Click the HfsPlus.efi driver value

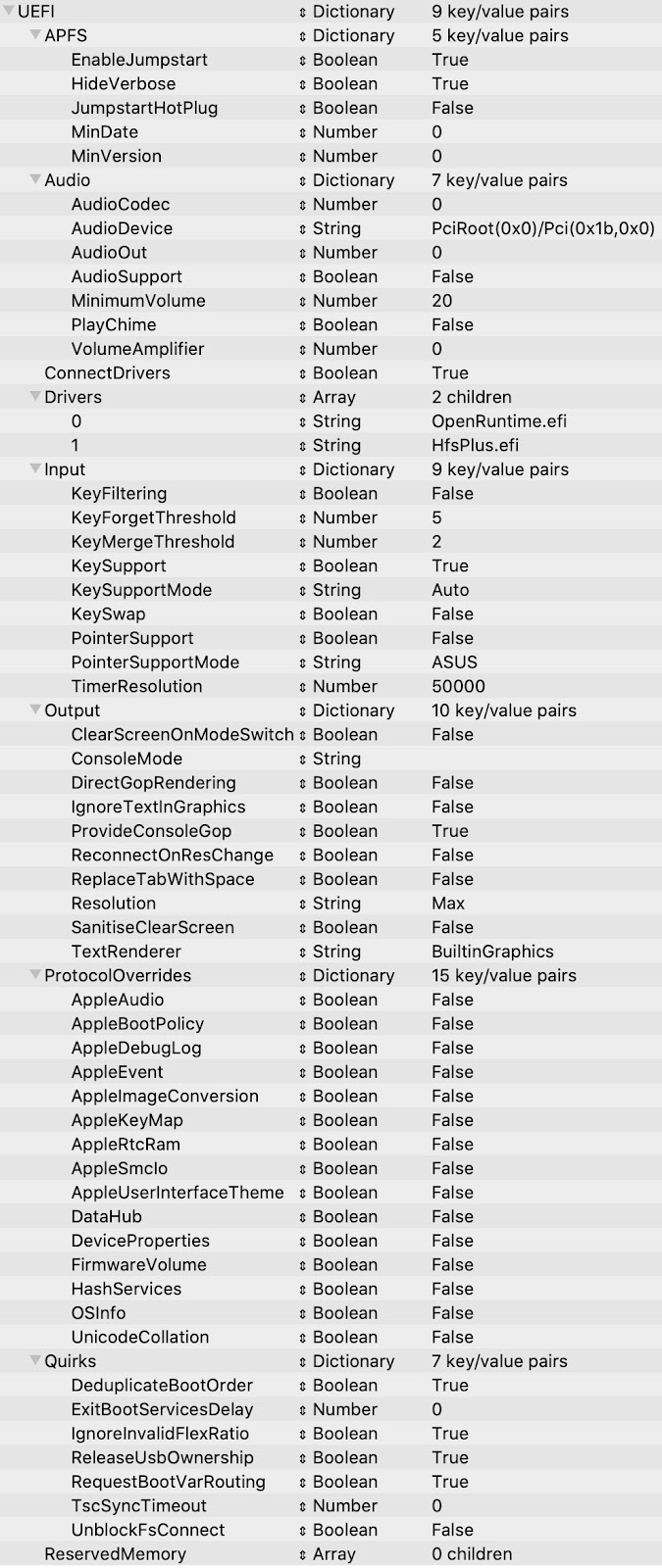(475, 446)
